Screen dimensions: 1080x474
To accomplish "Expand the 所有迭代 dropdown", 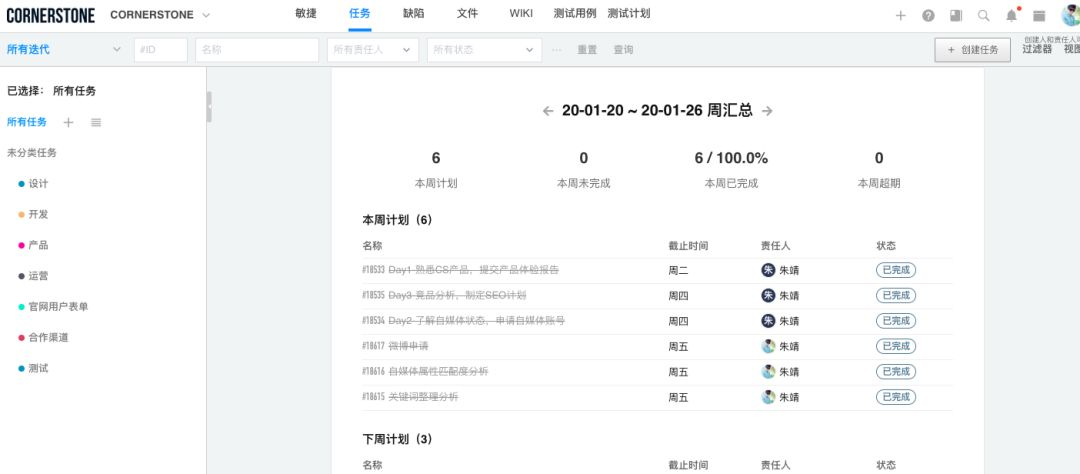I will (63, 50).
